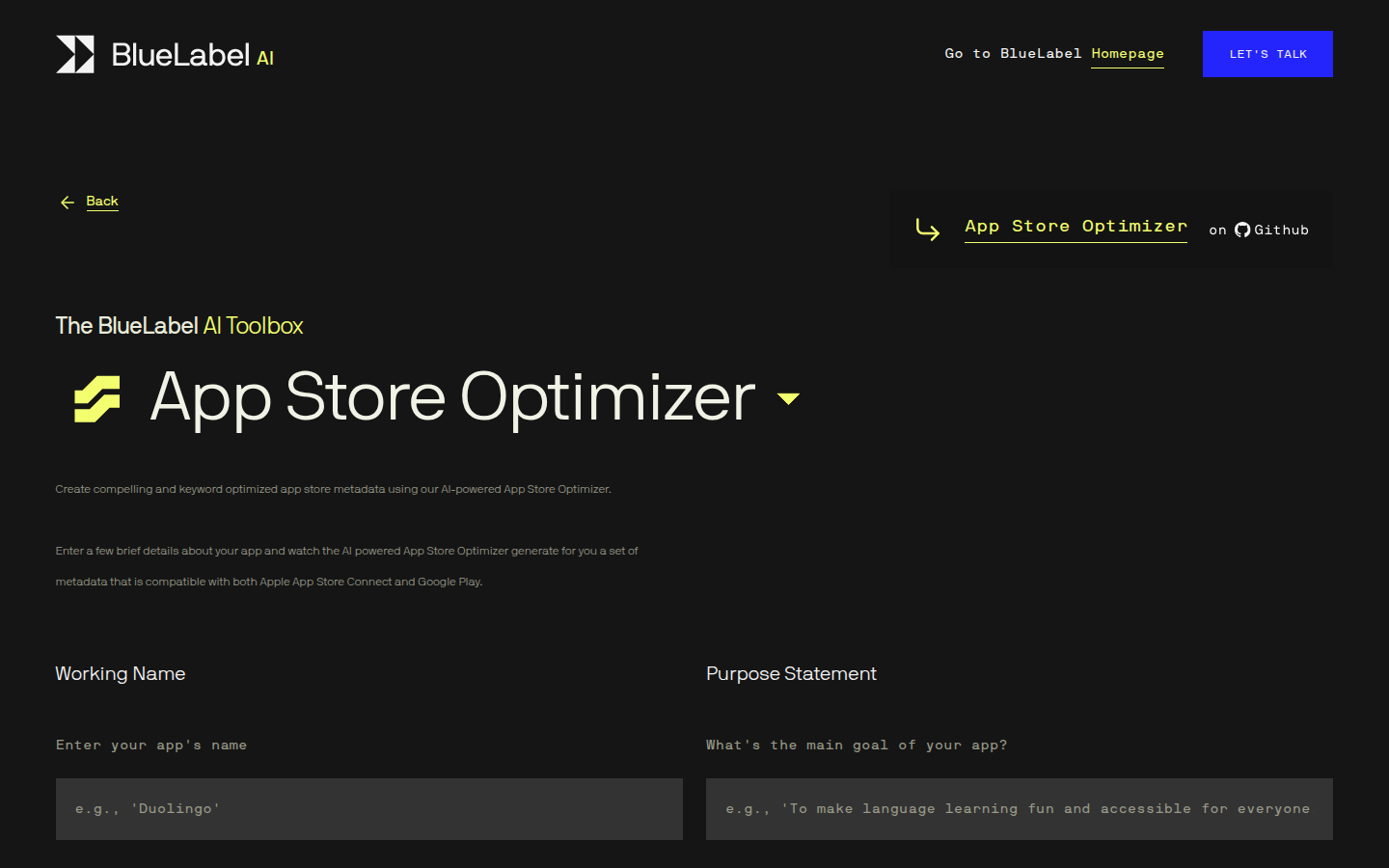This screenshot has width=1389, height=868.
Task: Click the left arrow icon beside Back
Action: pyautogui.click(x=67, y=203)
